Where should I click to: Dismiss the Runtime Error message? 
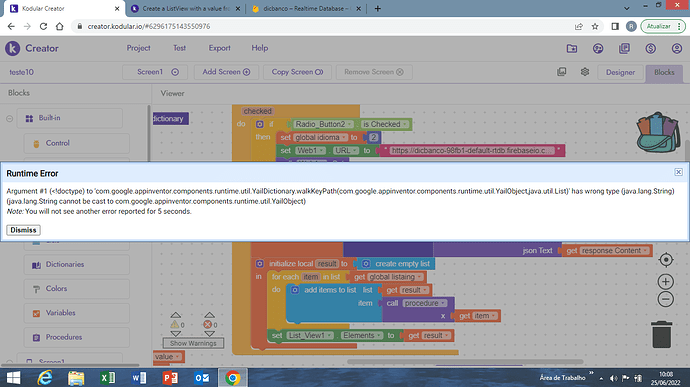[23, 230]
